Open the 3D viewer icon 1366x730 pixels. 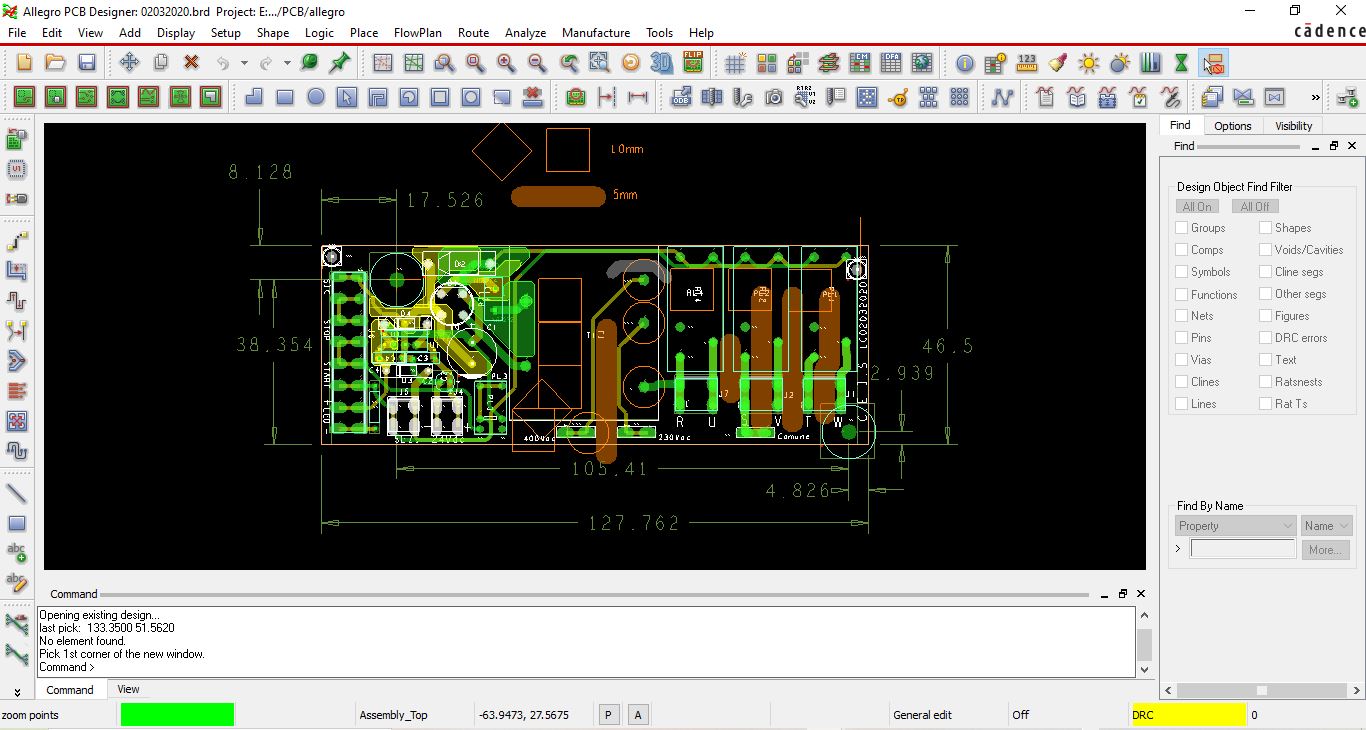[x=661, y=63]
